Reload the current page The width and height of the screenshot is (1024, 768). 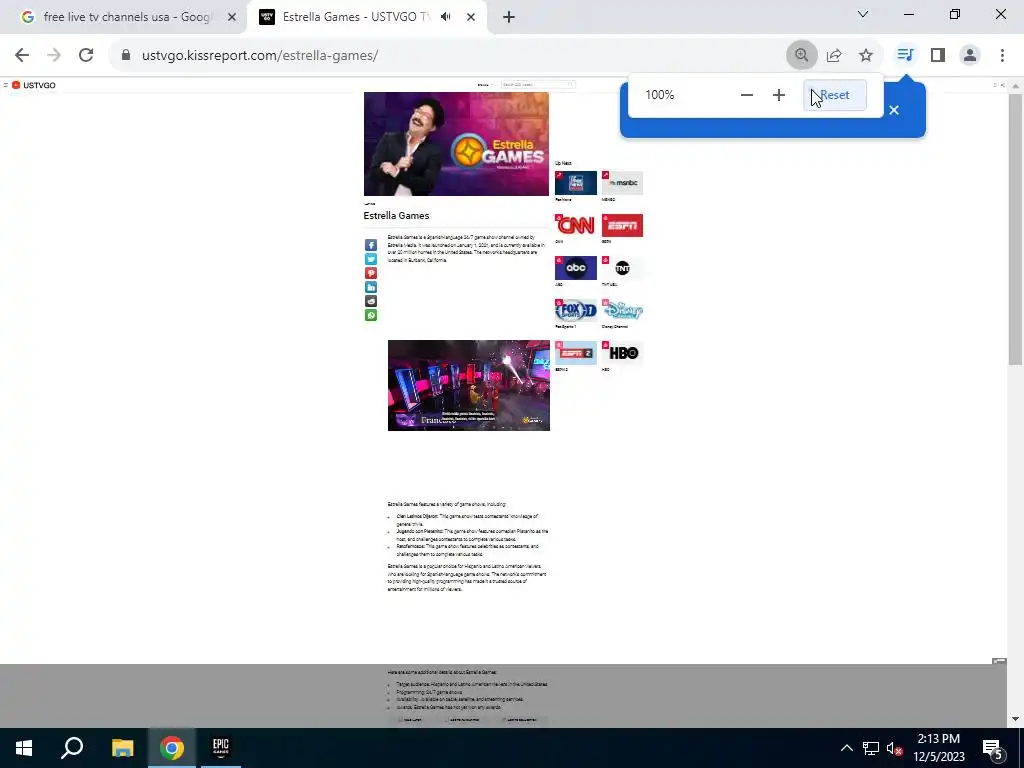[86, 56]
